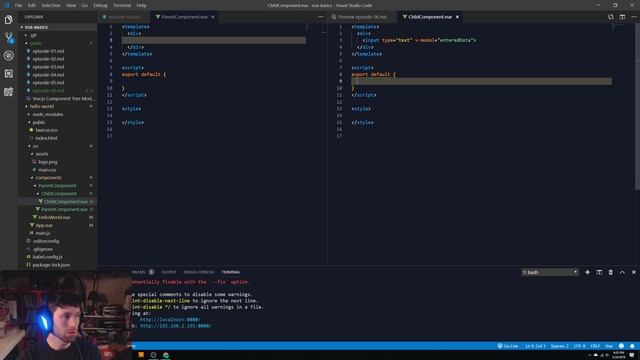Kill terminal with trash icon
Screen dimensions: 640x360
tap(611, 272)
